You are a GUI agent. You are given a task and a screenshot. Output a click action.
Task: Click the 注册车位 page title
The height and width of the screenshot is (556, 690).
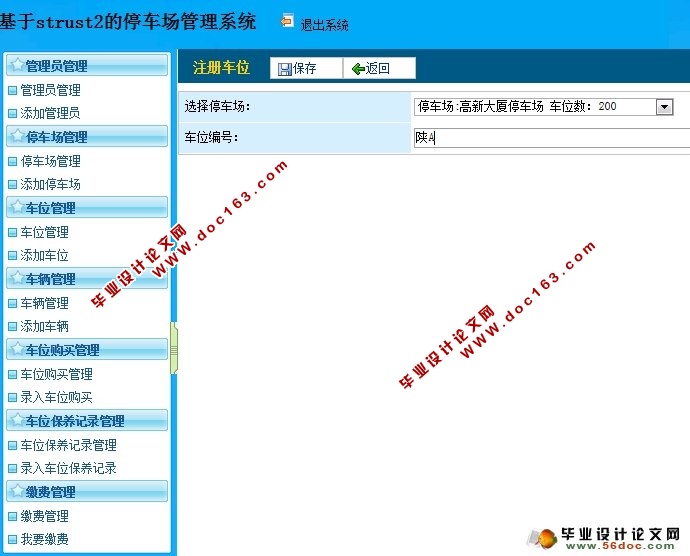(221, 68)
